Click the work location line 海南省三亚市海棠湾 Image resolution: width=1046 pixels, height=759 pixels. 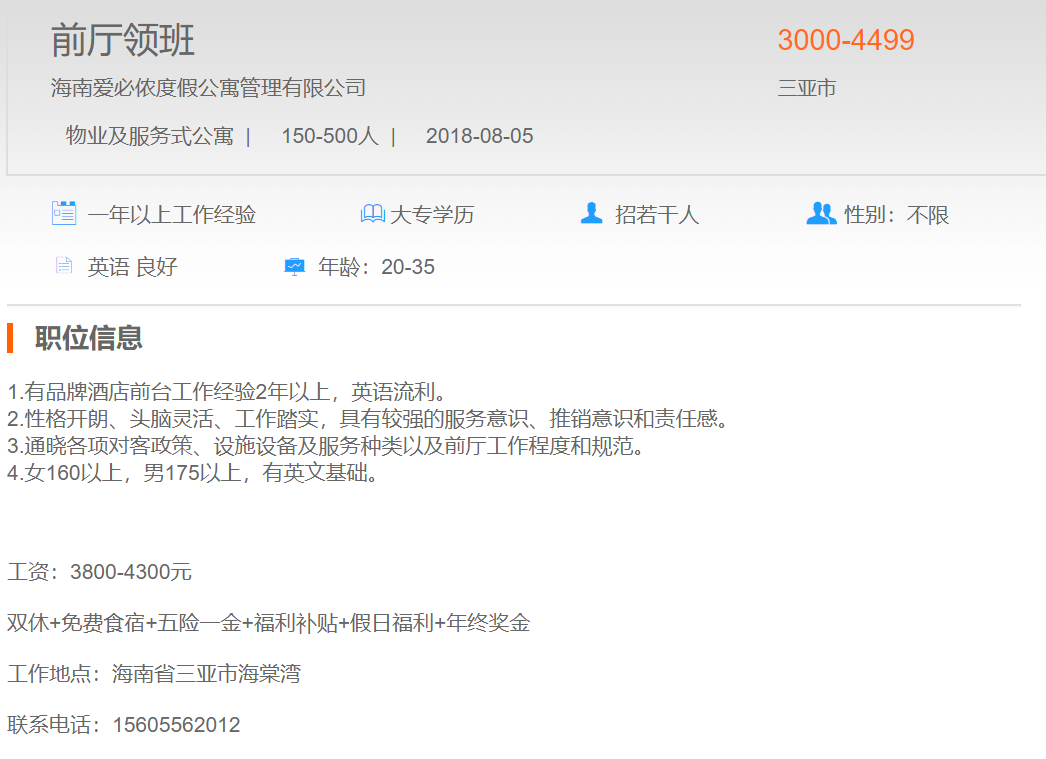pyautogui.click(x=206, y=674)
